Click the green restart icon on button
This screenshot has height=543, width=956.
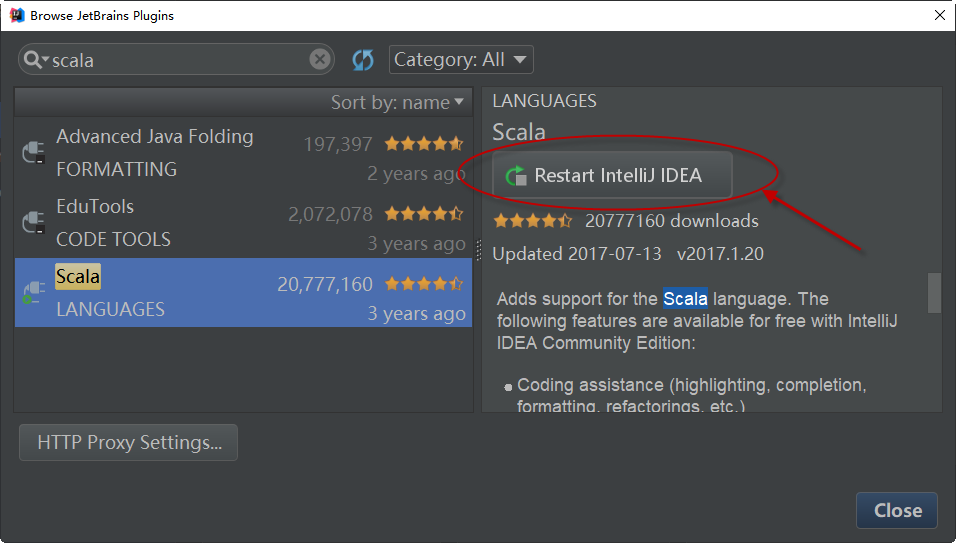[516, 176]
